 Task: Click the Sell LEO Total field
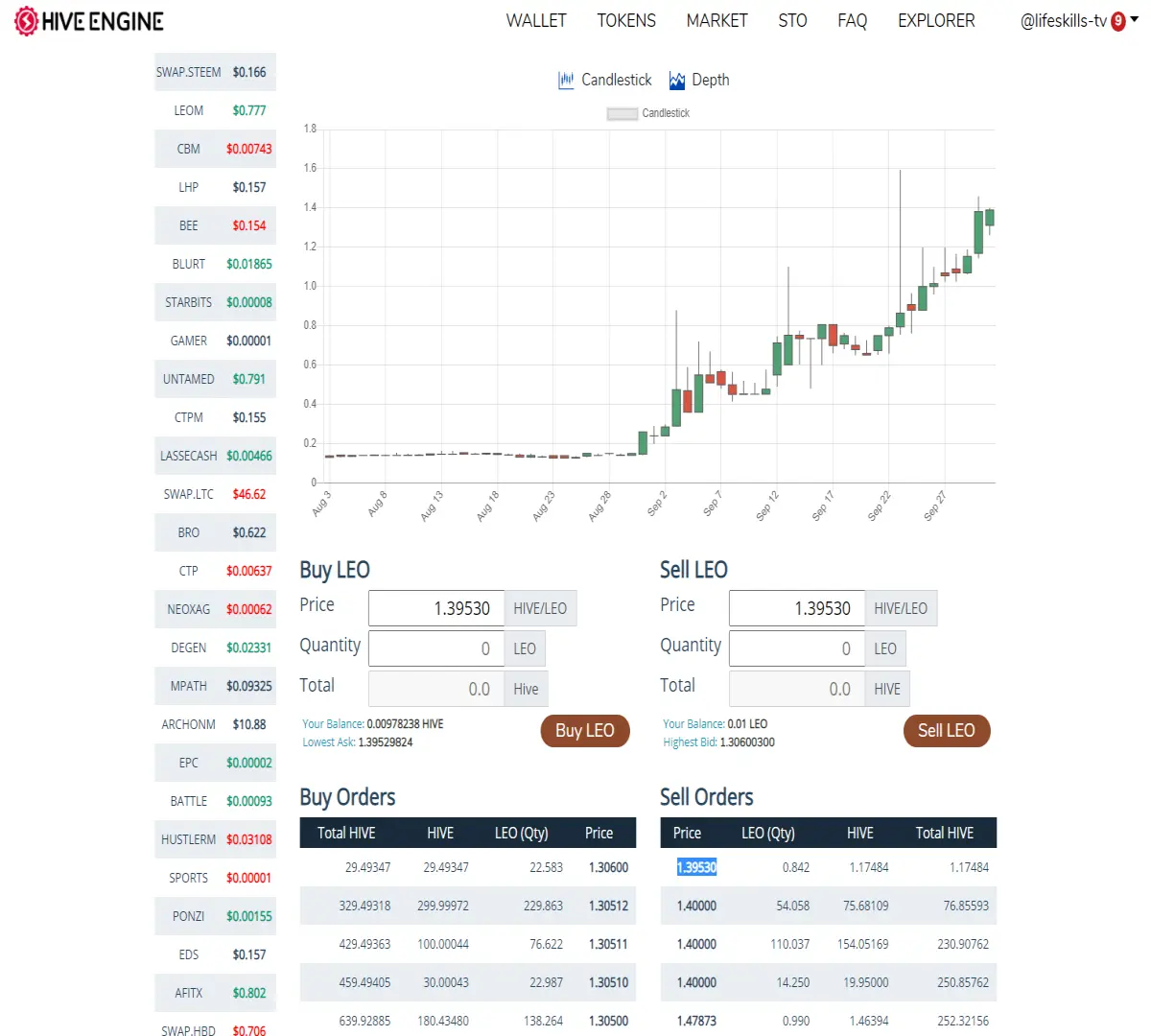point(797,689)
